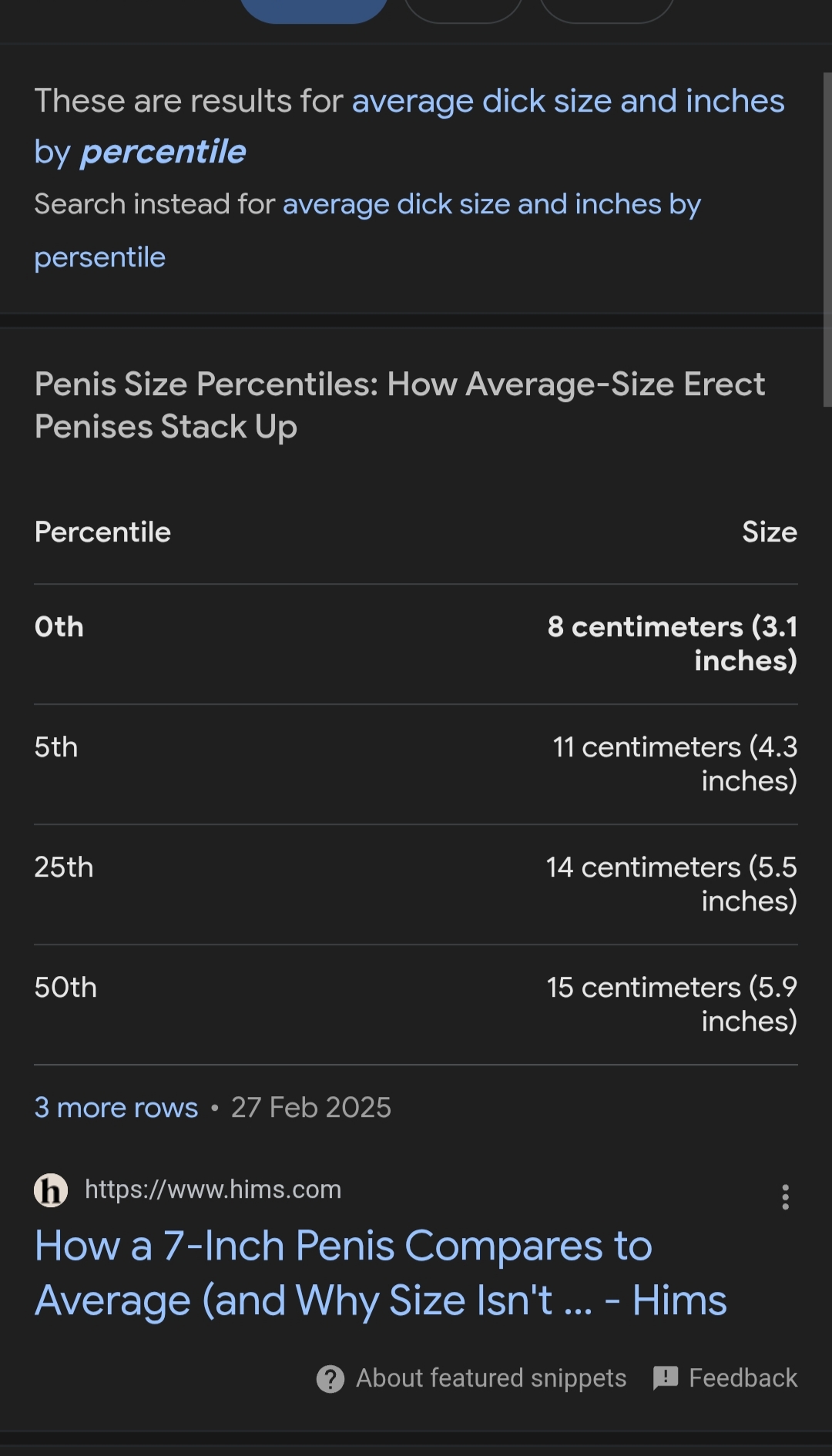
Task: Click the 'Size' column header
Action: click(x=769, y=532)
